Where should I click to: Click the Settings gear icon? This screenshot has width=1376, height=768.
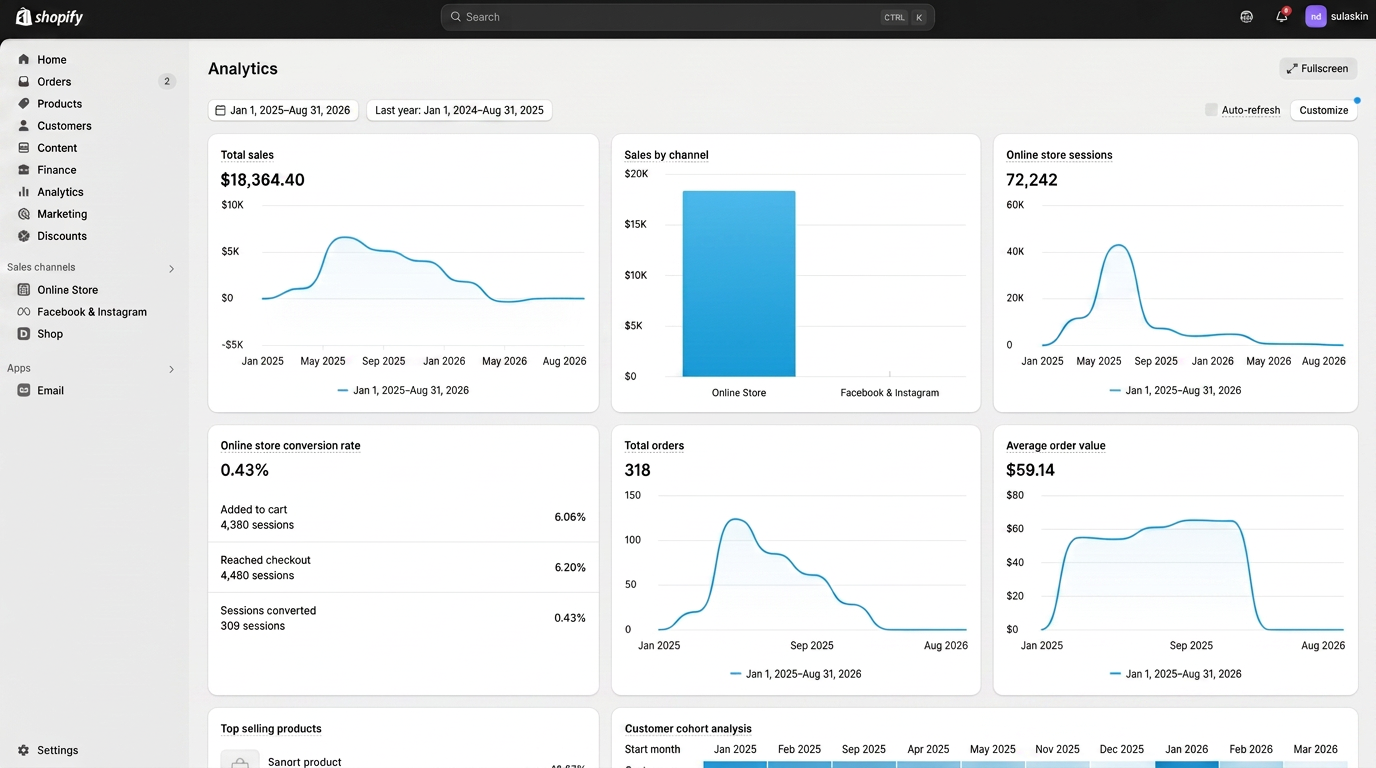pyautogui.click(x=24, y=750)
